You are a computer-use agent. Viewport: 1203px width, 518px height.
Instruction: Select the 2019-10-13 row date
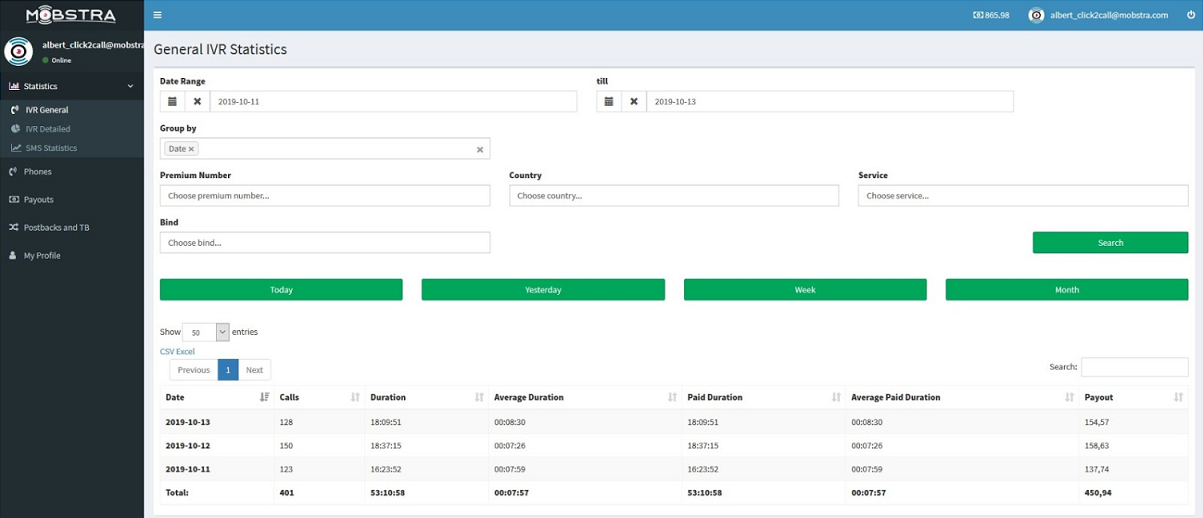coord(188,422)
